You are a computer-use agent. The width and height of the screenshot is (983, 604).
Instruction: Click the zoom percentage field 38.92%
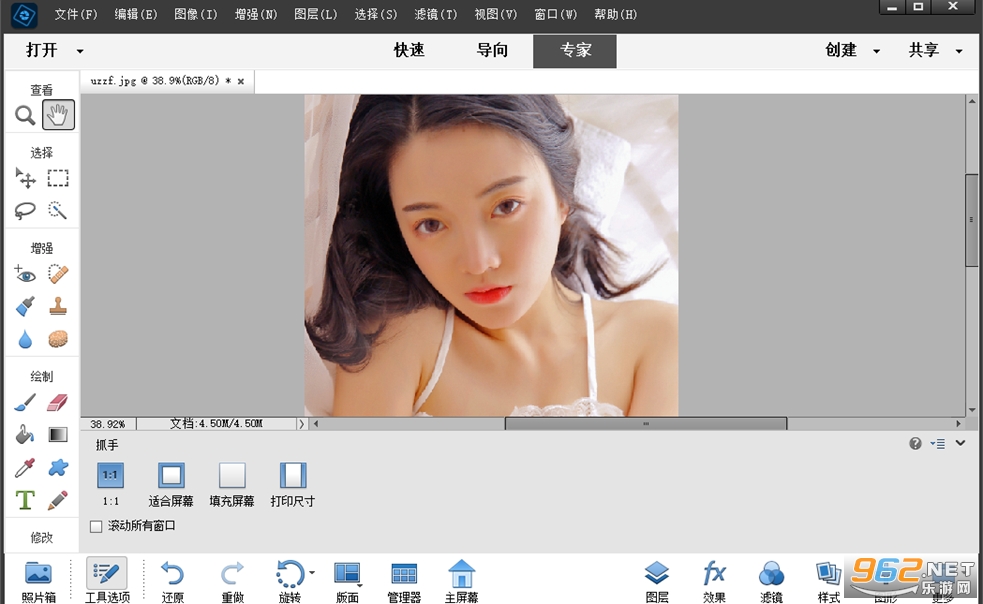coord(108,424)
